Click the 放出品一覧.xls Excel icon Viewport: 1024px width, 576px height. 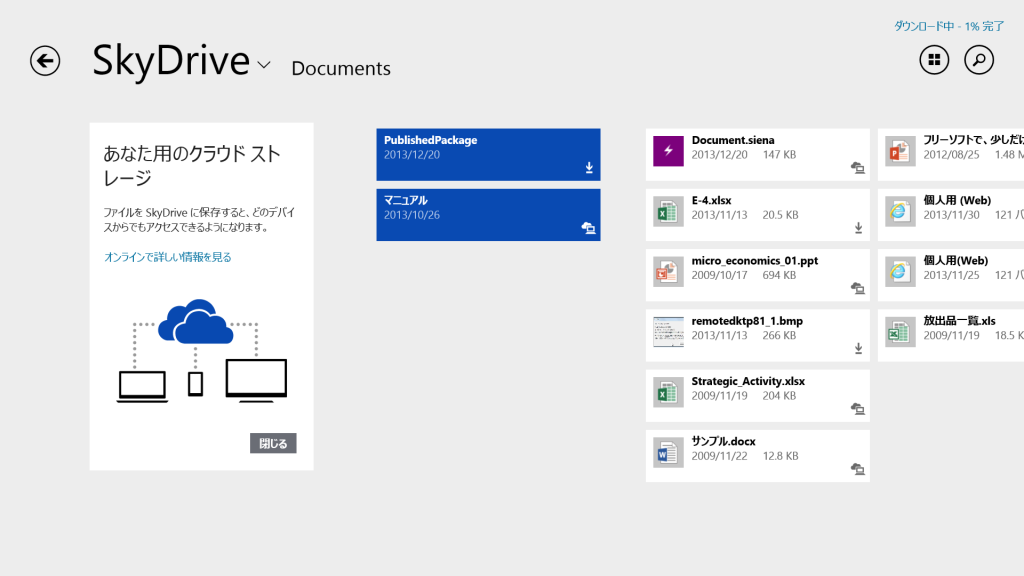(900, 332)
